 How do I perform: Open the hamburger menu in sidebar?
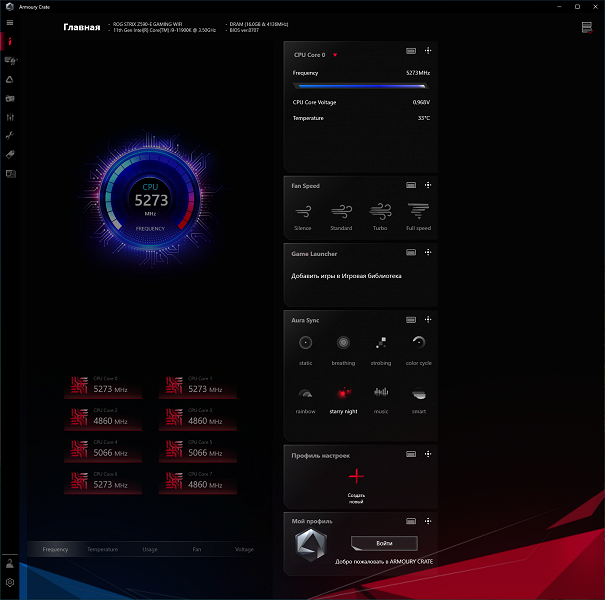pos(10,23)
